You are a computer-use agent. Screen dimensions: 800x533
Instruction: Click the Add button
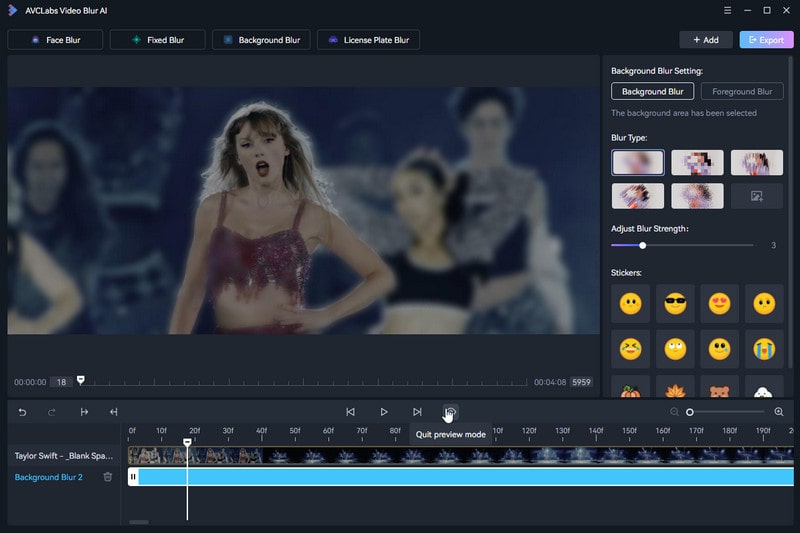tap(706, 40)
